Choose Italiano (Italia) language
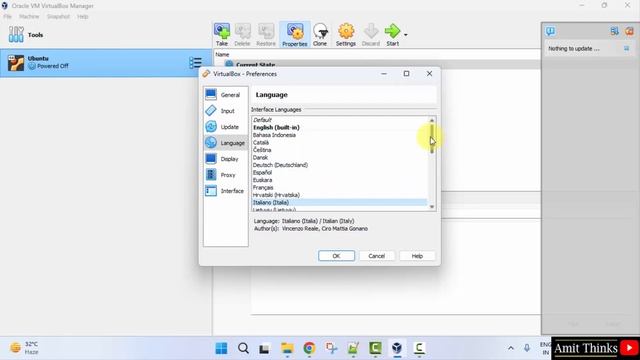 coord(340,202)
